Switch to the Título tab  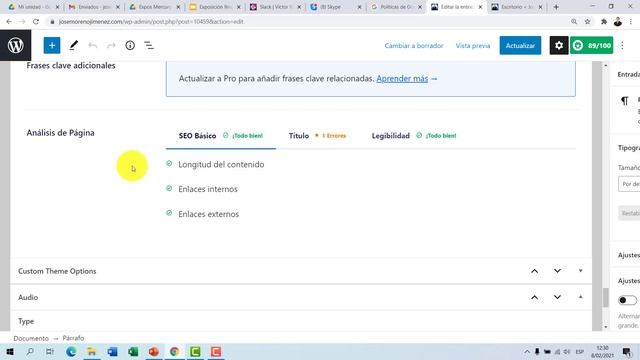(317, 136)
